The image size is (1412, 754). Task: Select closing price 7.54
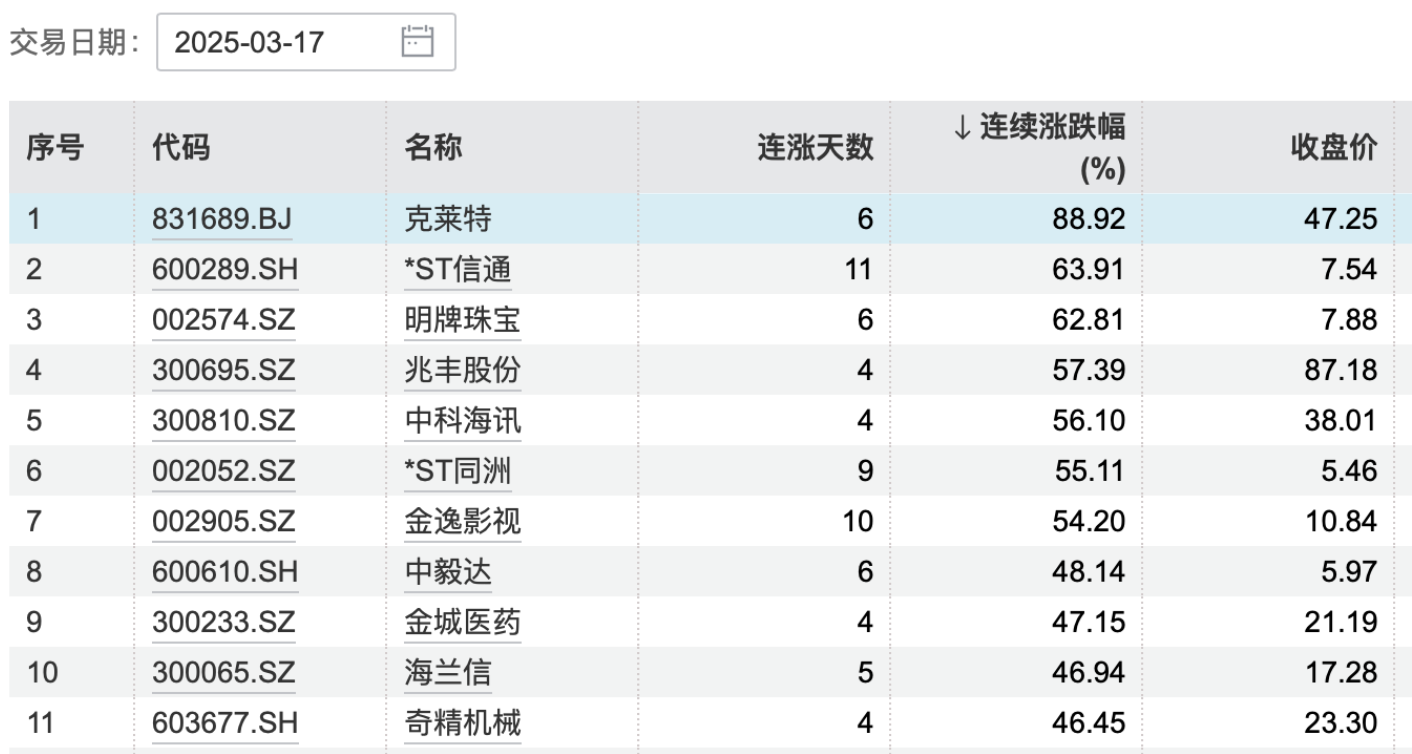[1348, 270]
